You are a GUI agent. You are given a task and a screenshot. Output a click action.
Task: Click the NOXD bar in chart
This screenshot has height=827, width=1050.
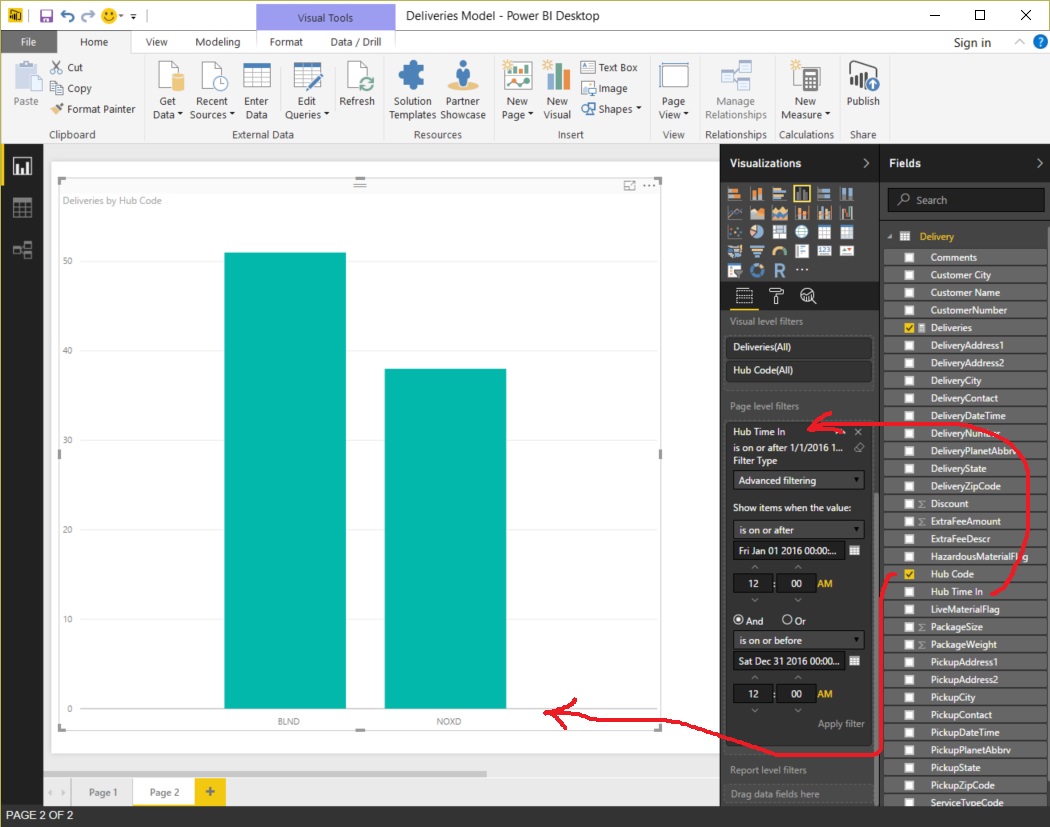(445, 538)
